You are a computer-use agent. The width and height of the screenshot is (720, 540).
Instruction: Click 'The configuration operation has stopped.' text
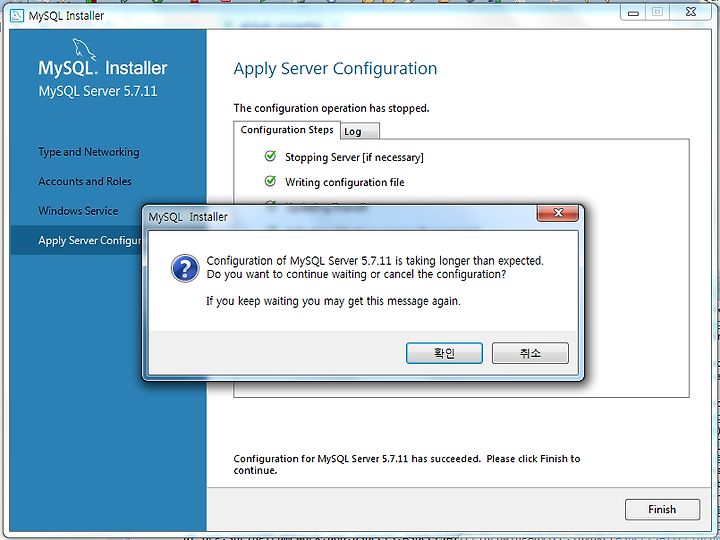coord(332,108)
